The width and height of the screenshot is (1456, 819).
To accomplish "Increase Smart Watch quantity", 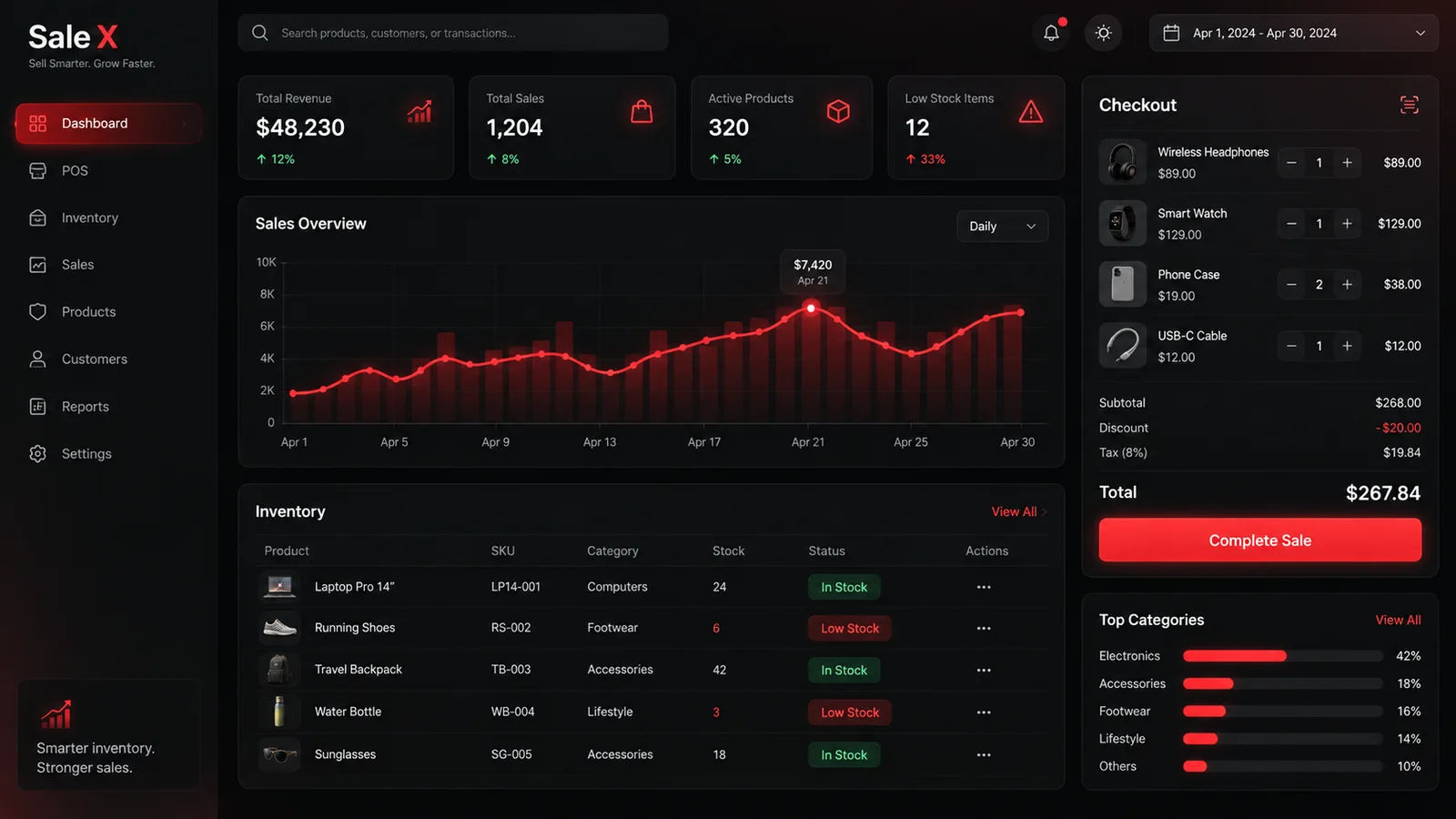I will 1348,224.
